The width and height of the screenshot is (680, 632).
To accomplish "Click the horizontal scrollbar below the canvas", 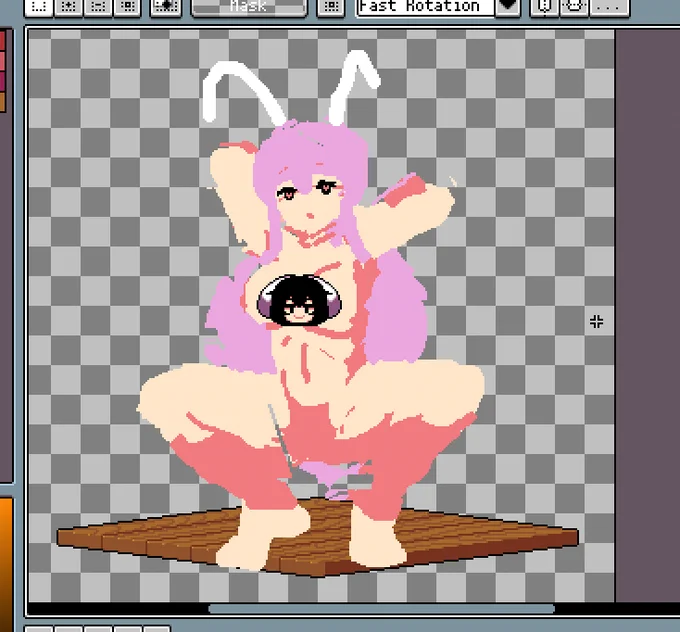I will (381, 609).
